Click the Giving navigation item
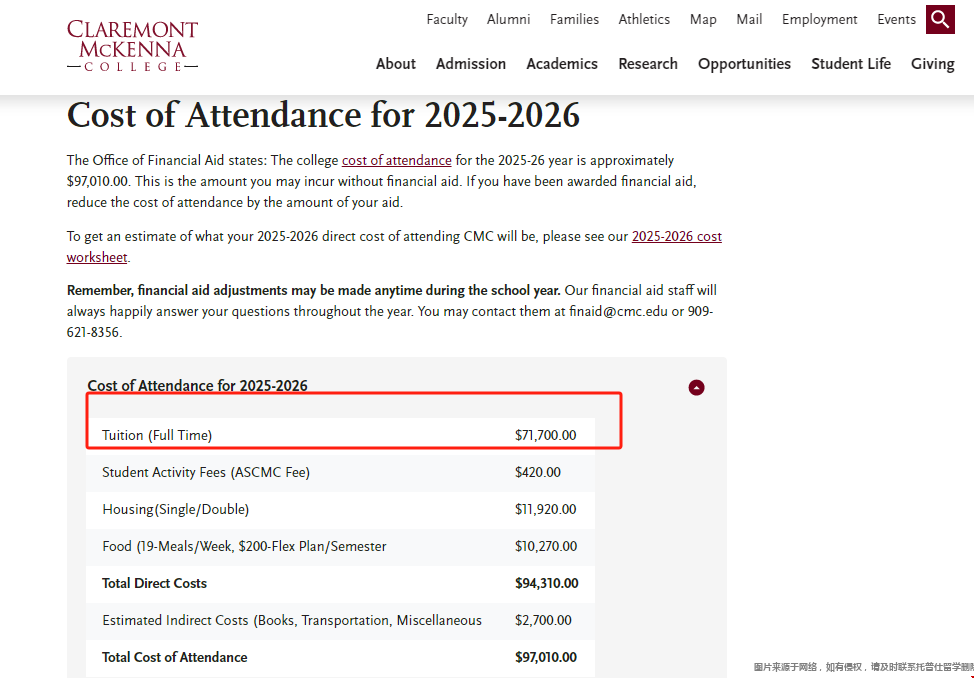Viewport: 974px width, 678px height. (932, 64)
